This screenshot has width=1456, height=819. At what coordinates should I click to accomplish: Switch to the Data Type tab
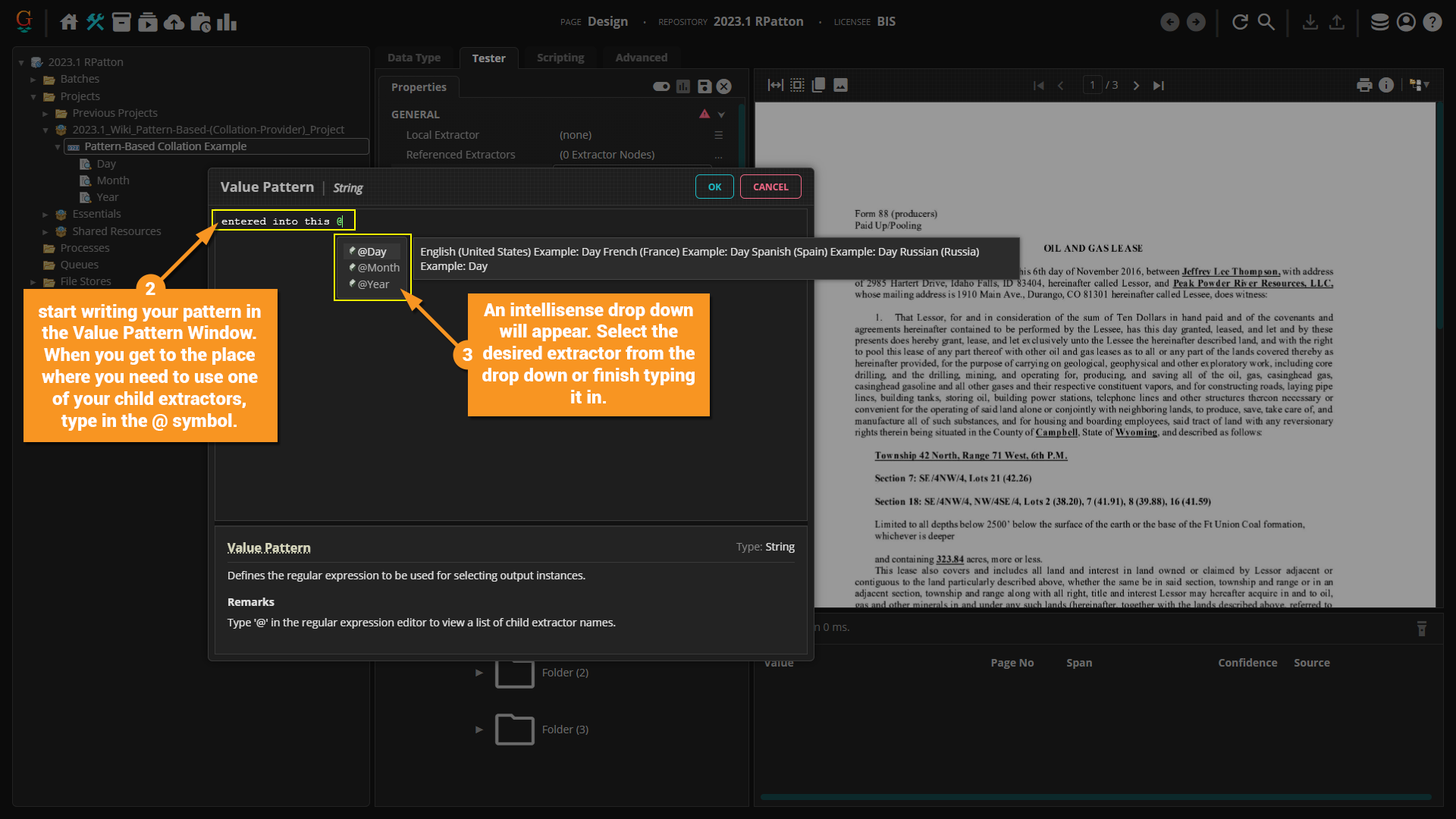tap(413, 58)
